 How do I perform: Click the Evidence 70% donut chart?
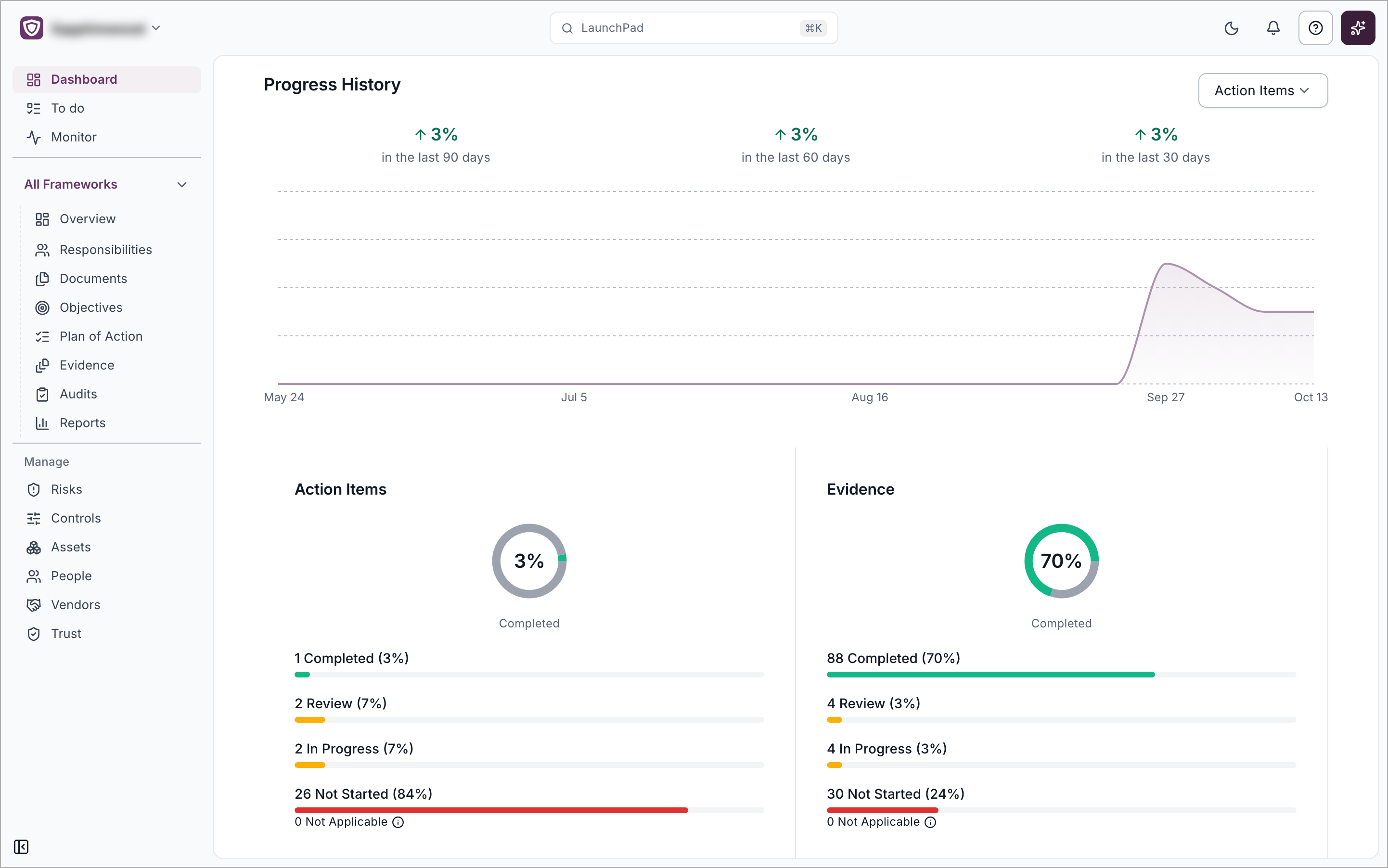pos(1061,560)
